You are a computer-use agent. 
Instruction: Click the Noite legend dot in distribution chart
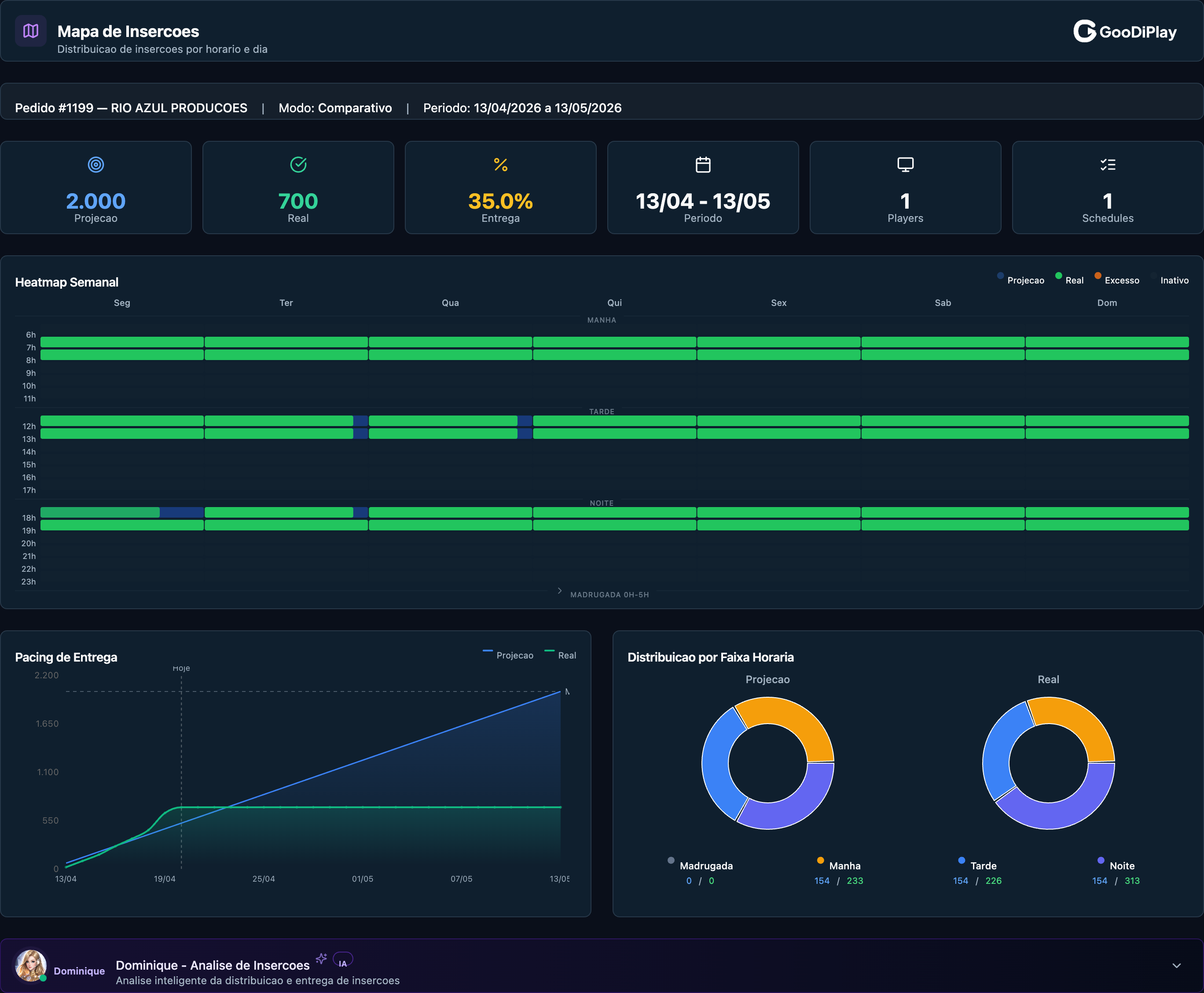(1101, 861)
